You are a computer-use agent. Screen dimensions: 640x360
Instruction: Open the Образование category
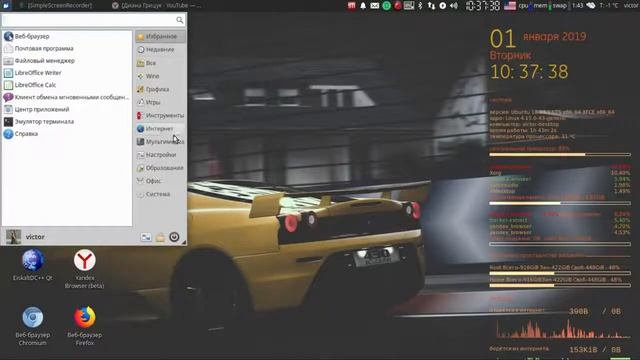pos(160,168)
